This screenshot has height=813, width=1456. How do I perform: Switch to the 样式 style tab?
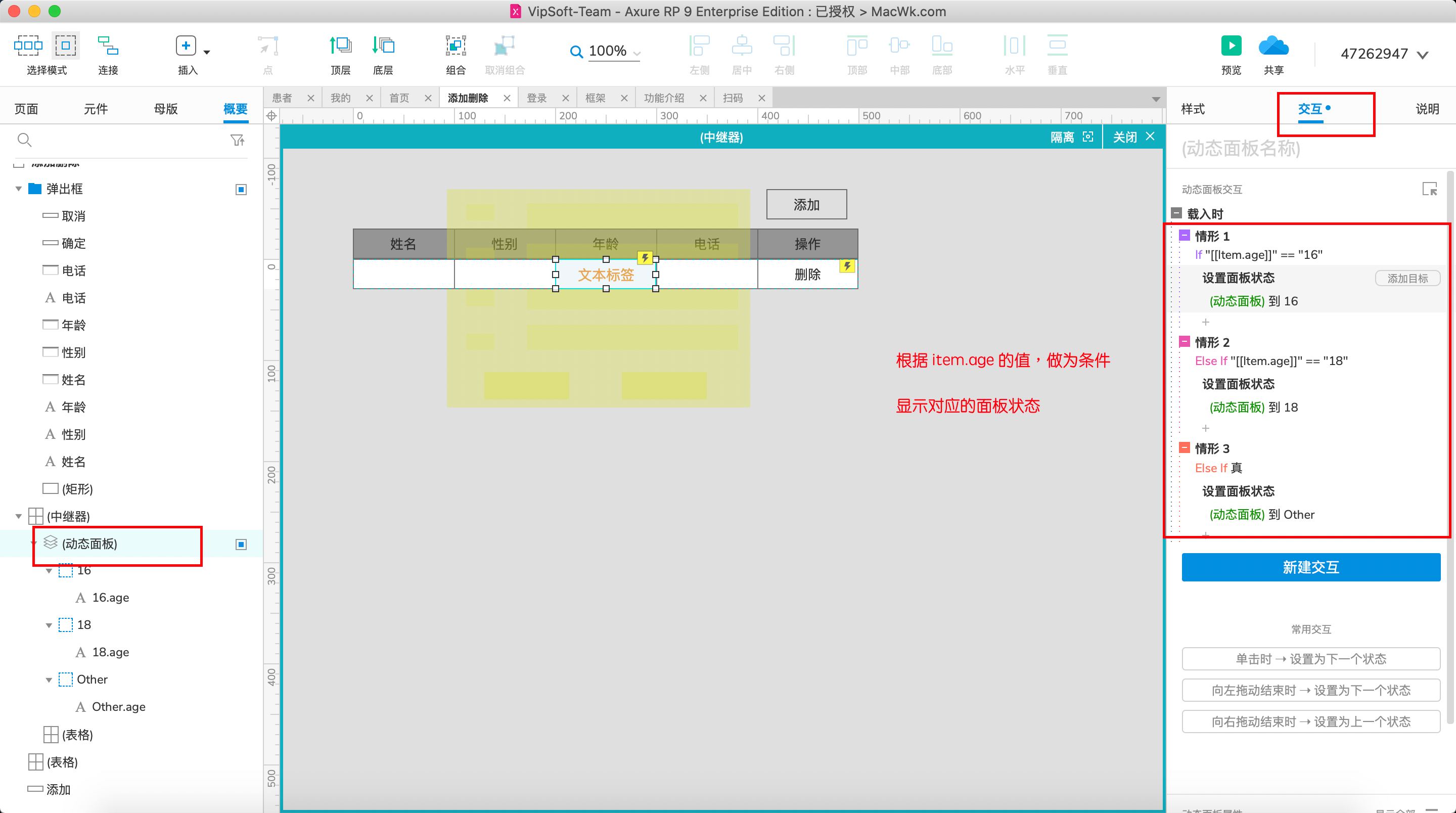pyautogui.click(x=1193, y=109)
